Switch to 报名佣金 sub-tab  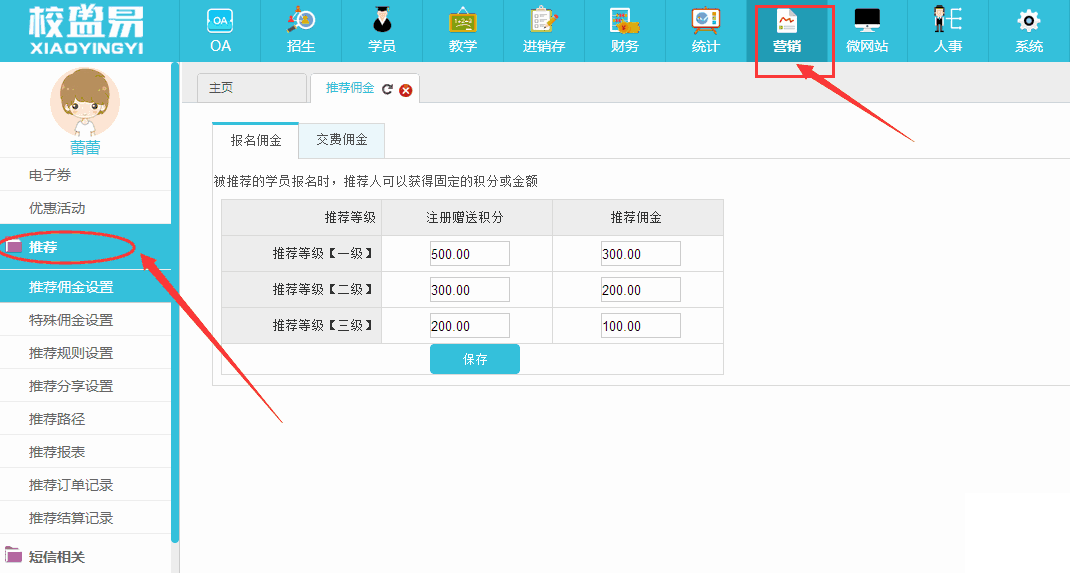pos(256,141)
